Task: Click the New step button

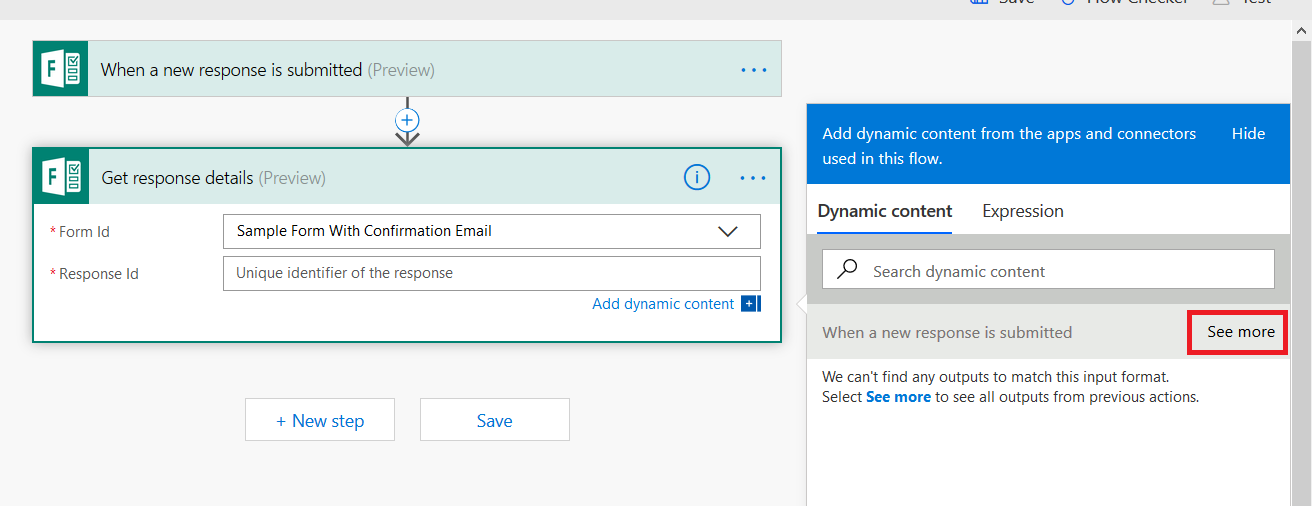Action: [320, 420]
